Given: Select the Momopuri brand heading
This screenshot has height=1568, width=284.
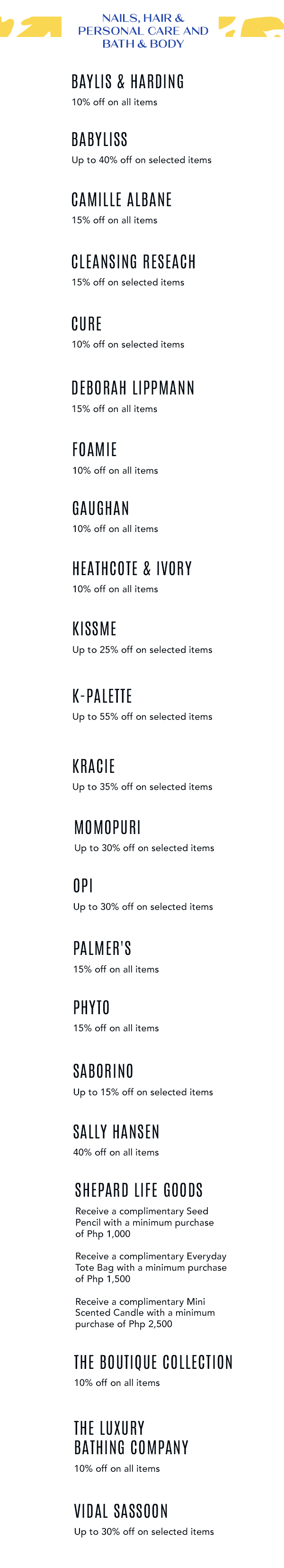Looking at the screenshot, I should pos(107,827).
